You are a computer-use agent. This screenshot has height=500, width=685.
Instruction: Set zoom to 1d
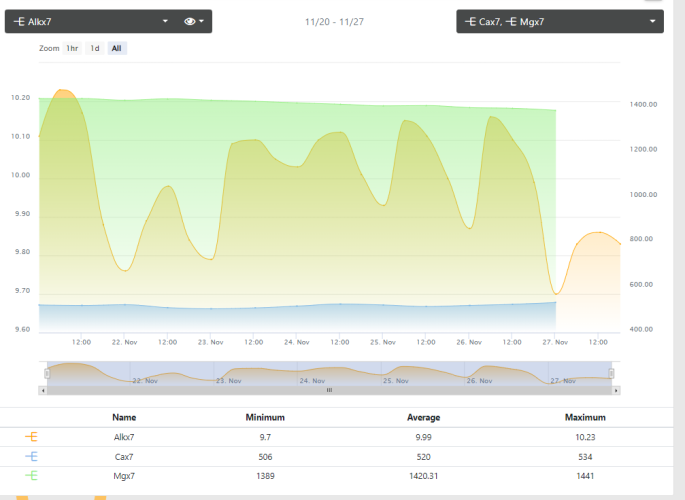coord(95,48)
